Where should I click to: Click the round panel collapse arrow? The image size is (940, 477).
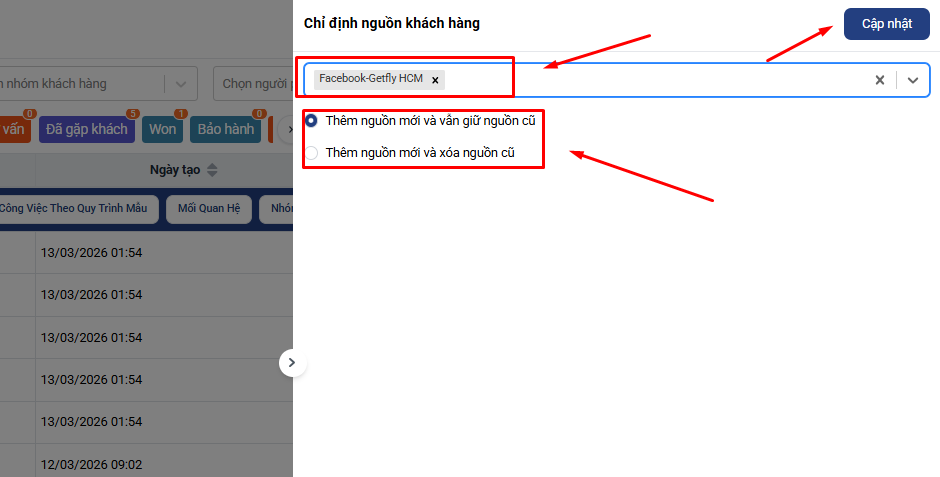pos(291,362)
